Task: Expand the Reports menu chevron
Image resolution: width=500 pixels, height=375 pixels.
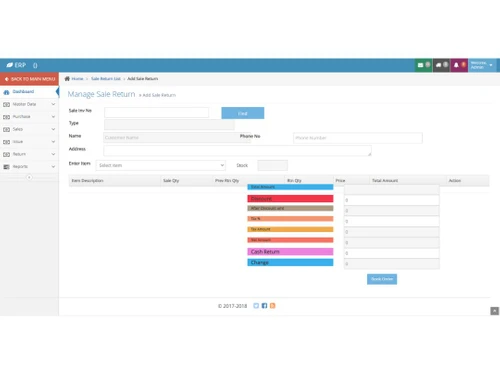Action: [x=53, y=166]
